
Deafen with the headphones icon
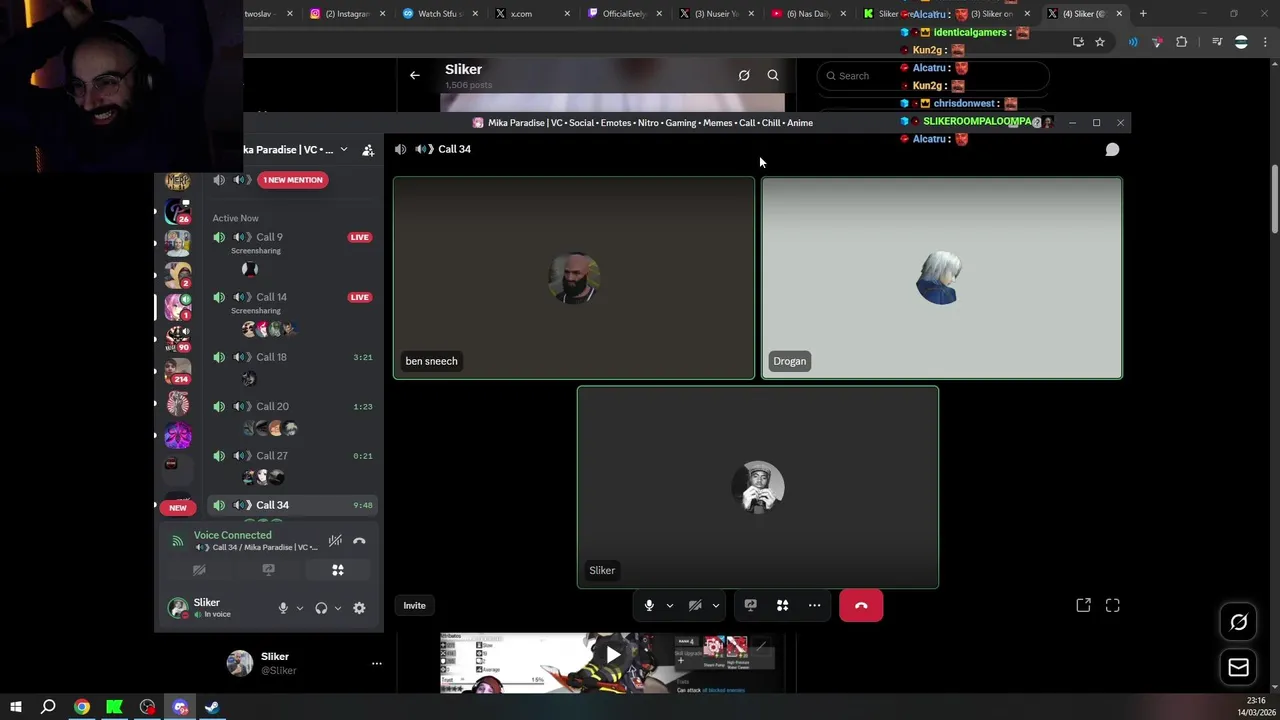point(321,608)
